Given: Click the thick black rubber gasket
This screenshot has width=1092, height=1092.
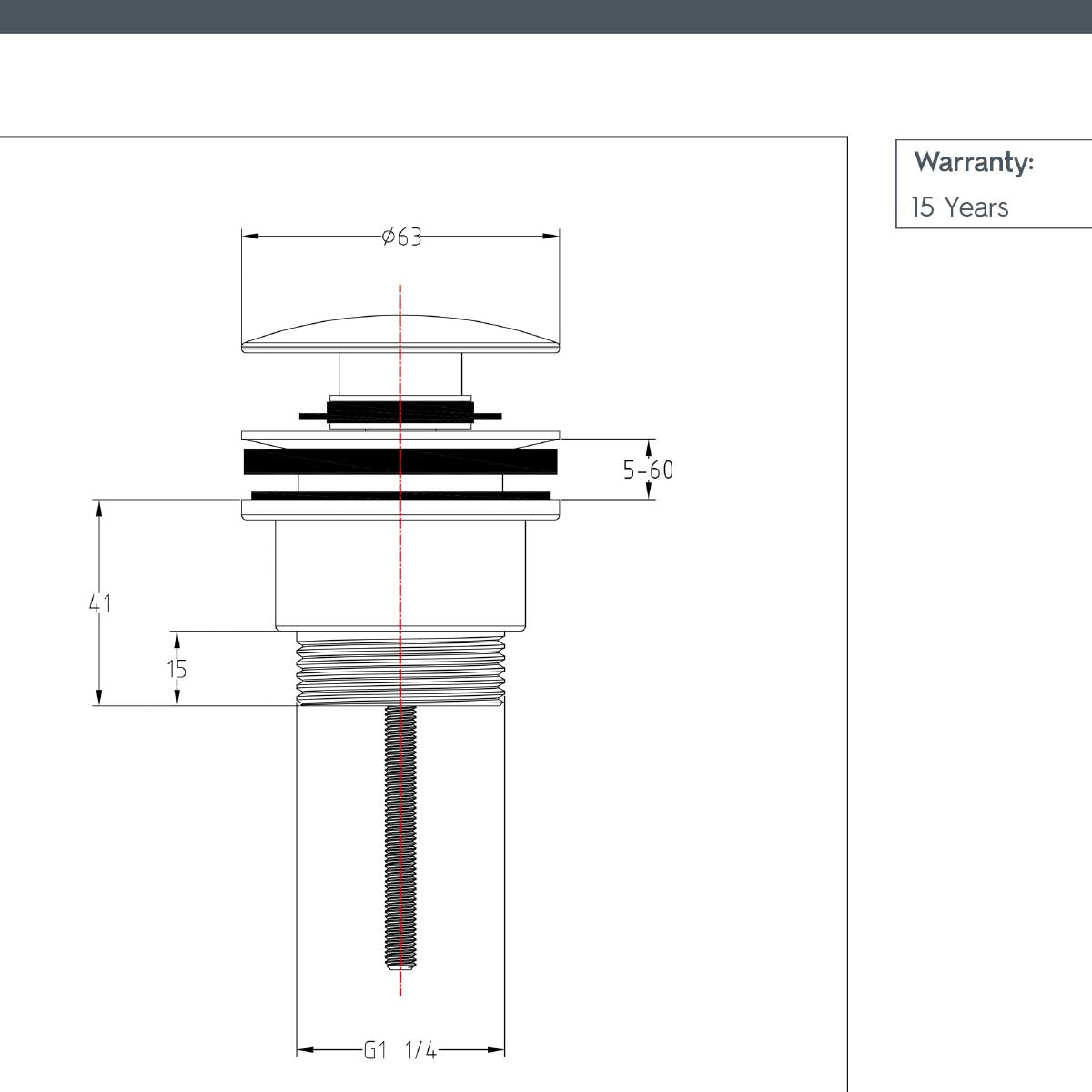Looking at the screenshot, I should pyautogui.click(x=400, y=461).
